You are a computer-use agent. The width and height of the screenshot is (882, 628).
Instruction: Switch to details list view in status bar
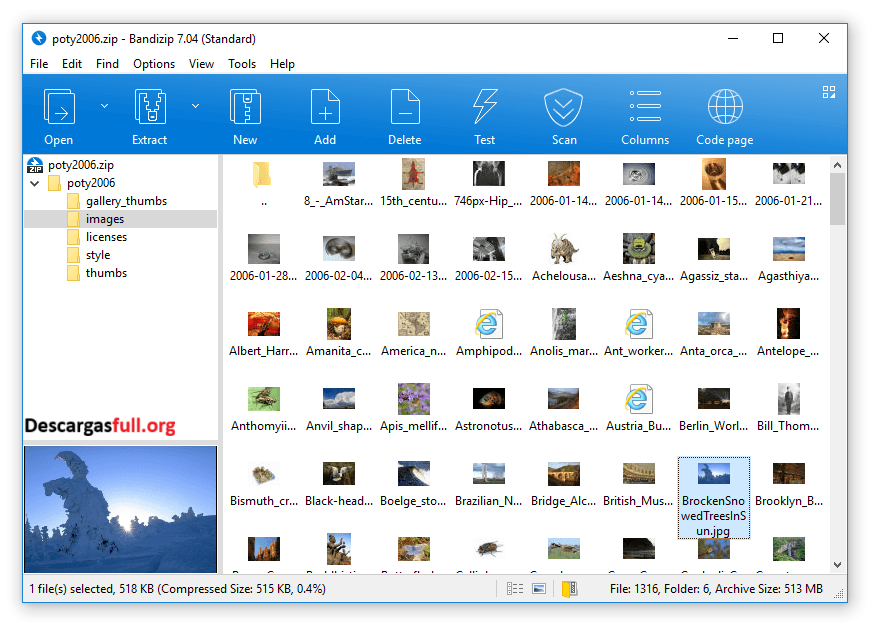(515, 589)
